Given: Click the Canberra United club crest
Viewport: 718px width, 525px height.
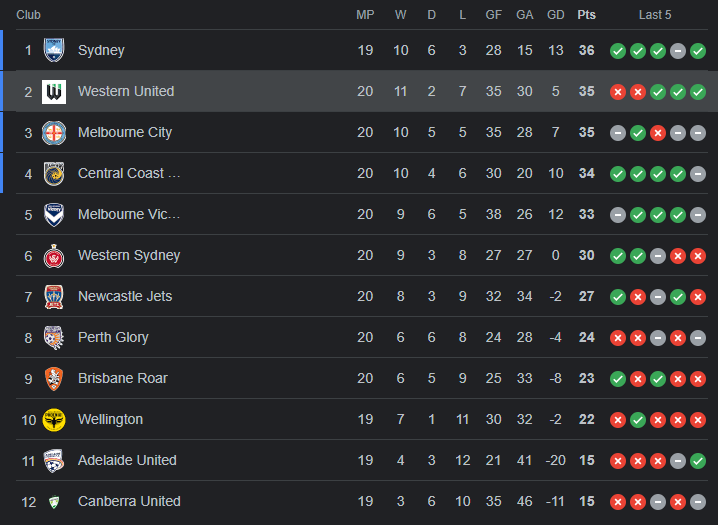Looking at the screenshot, I should pos(54,501).
